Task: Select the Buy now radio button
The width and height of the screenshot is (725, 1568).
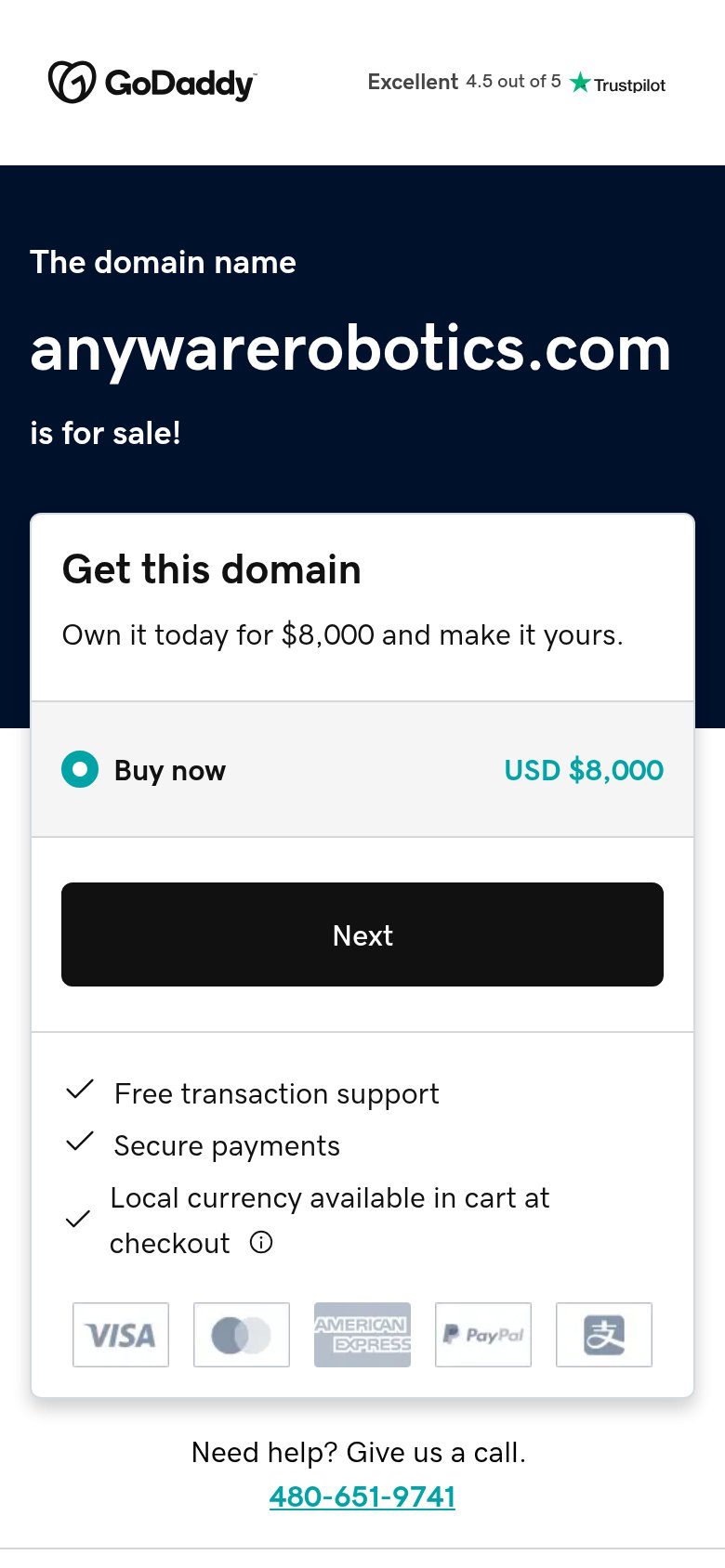Action: pyautogui.click(x=80, y=769)
